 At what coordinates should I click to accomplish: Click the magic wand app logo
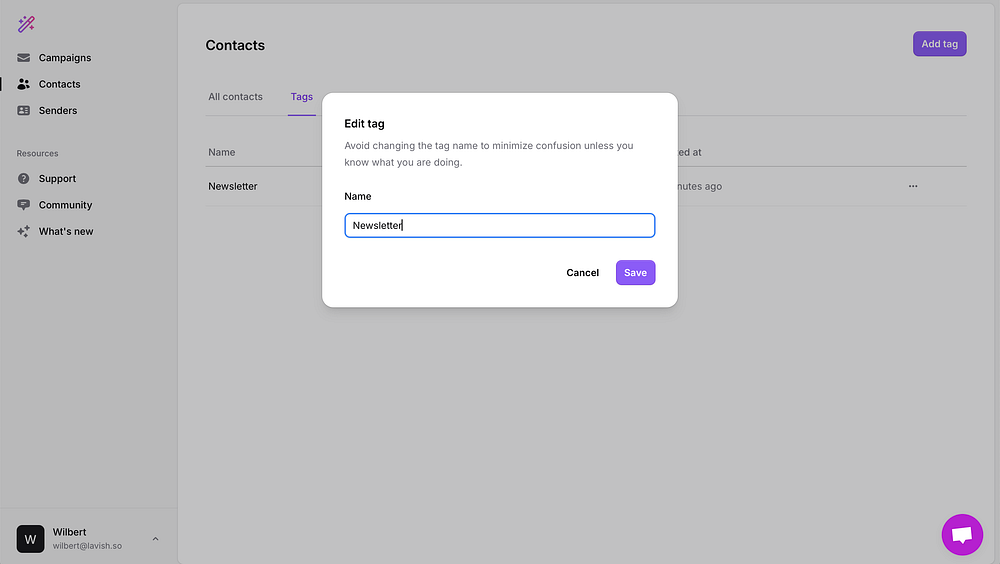tap(26, 25)
